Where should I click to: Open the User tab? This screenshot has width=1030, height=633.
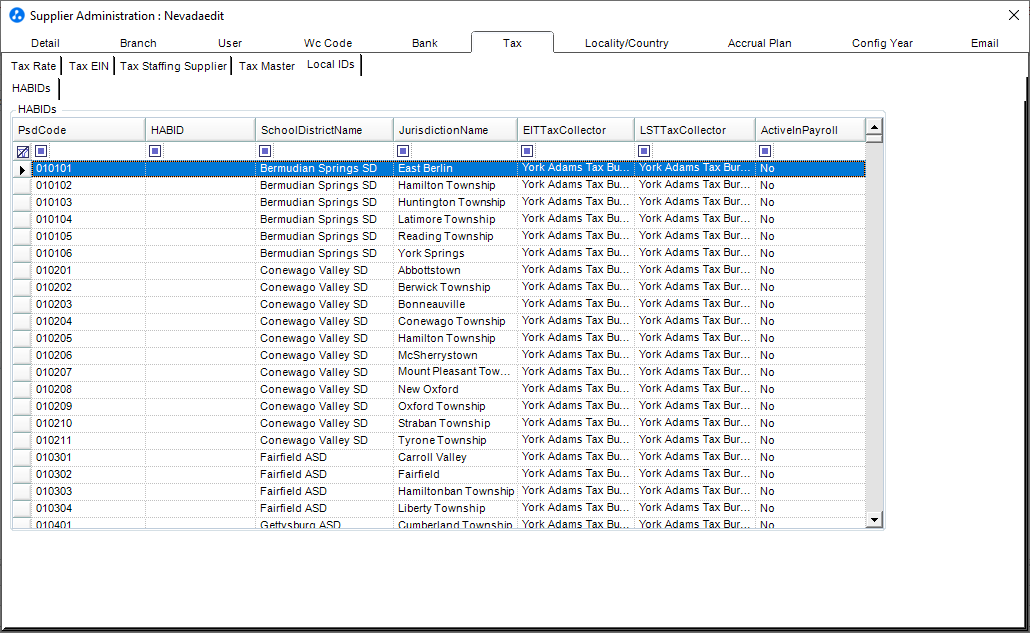pyautogui.click(x=230, y=43)
